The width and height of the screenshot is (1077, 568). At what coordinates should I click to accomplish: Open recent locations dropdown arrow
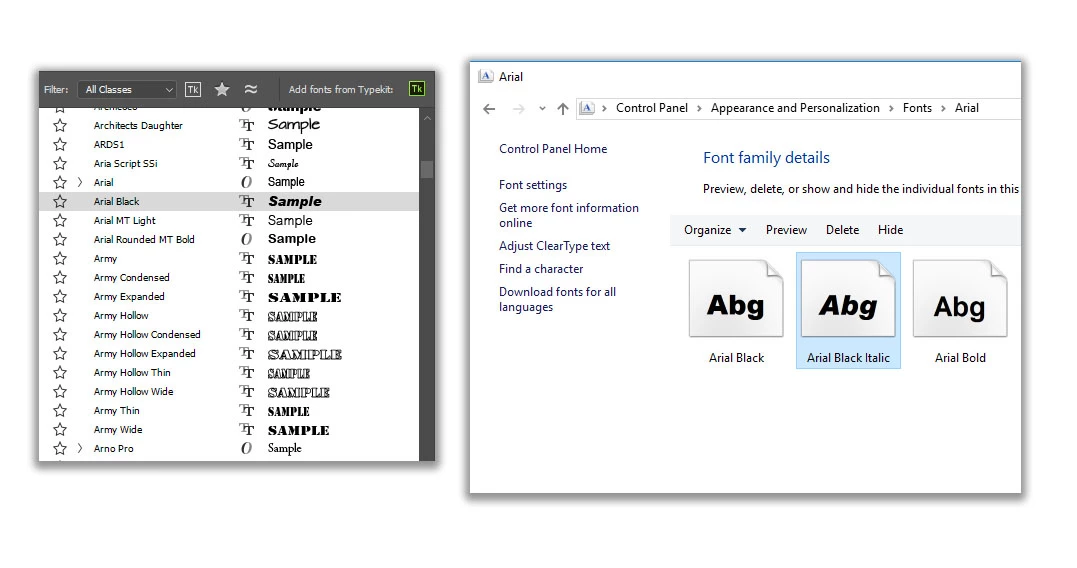click(542, 109)
